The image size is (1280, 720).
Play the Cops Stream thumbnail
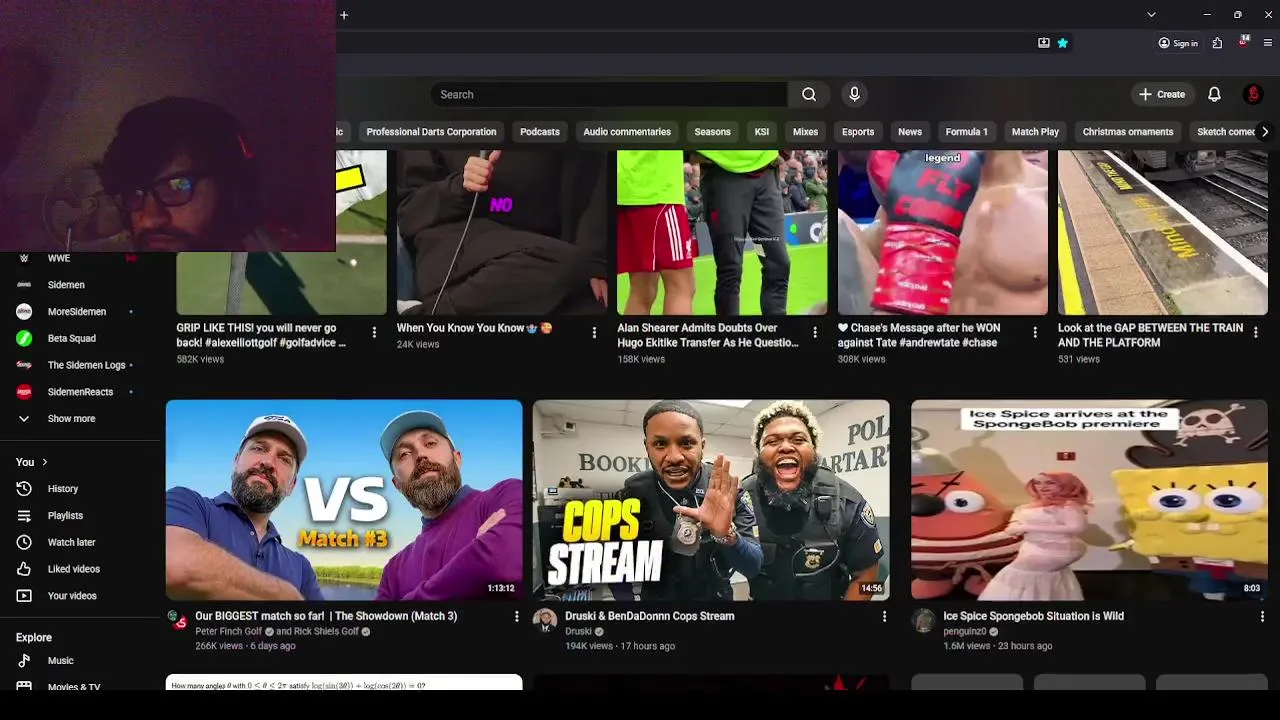pos(711,500)
